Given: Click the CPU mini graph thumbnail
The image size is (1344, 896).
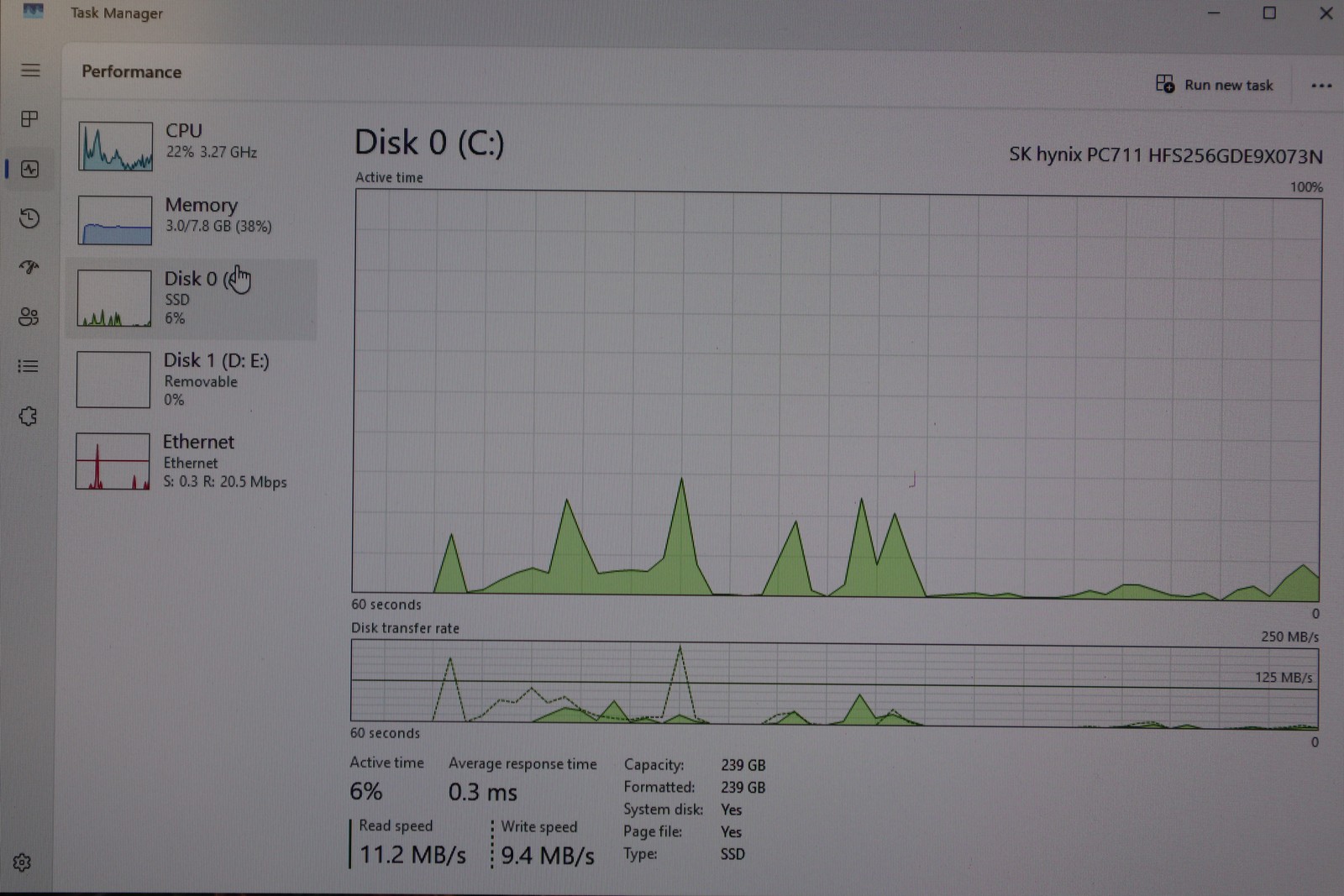Looking at the screenshot, I should (x=116, y=147).
